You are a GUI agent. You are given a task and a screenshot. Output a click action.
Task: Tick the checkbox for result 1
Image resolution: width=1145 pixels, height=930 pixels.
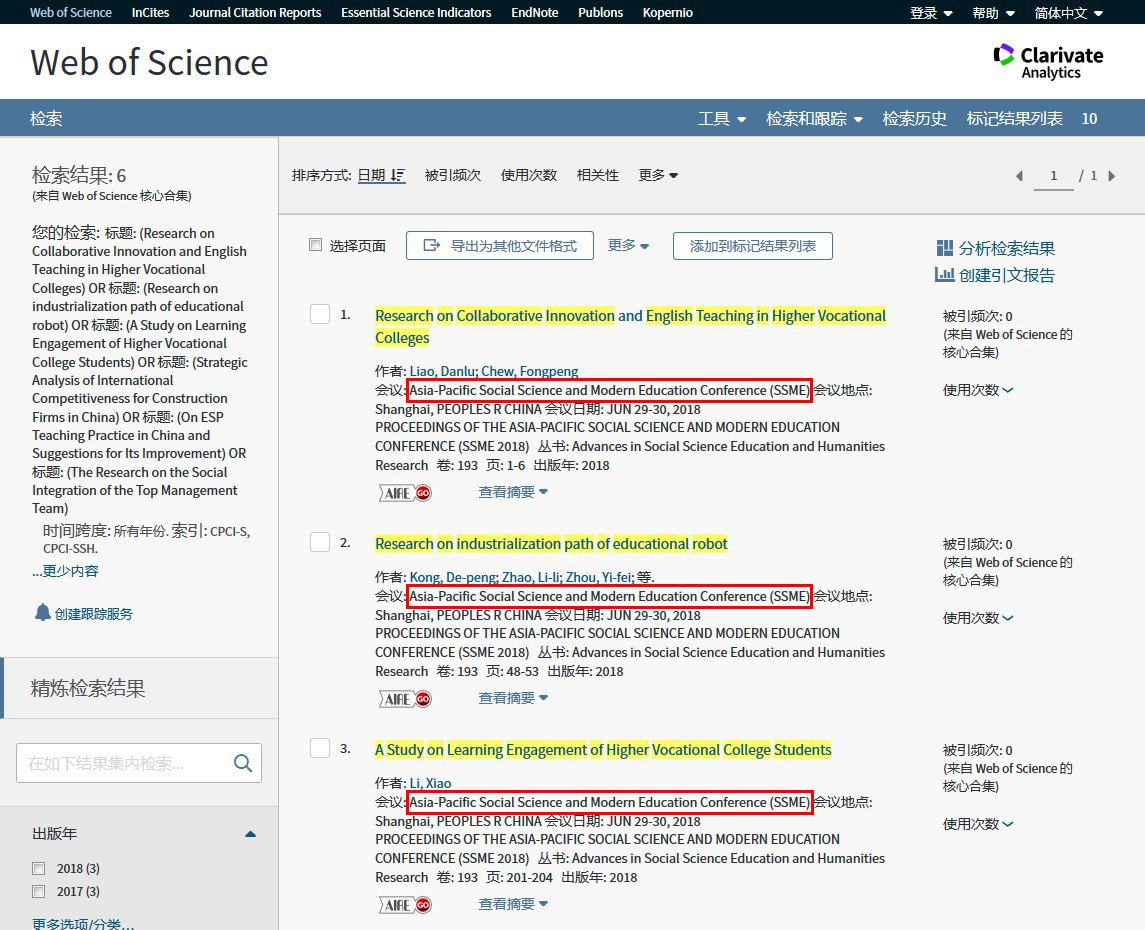(320, 315)
